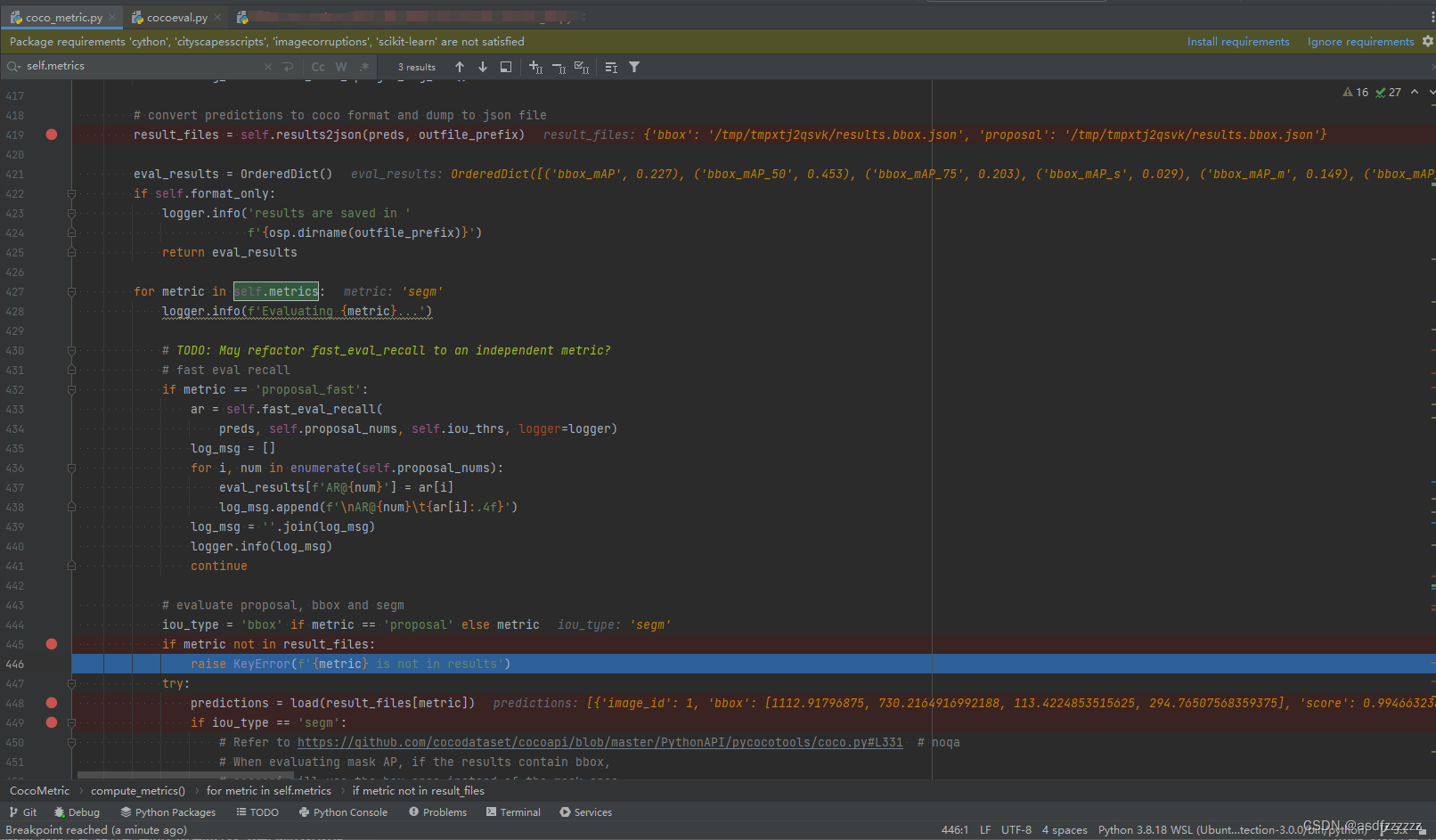This screenshot has width=1436, height=840.
Task: Collapse the 'for i, num in enumerate' fold
Action: (71, 468)
